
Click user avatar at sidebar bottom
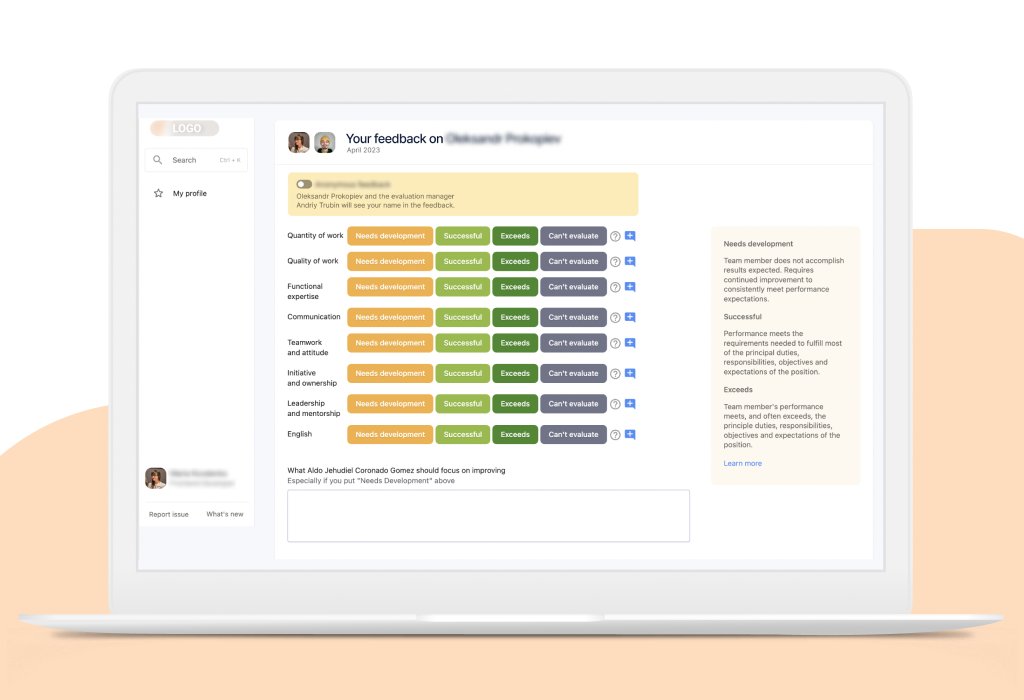tap(155, 478)
